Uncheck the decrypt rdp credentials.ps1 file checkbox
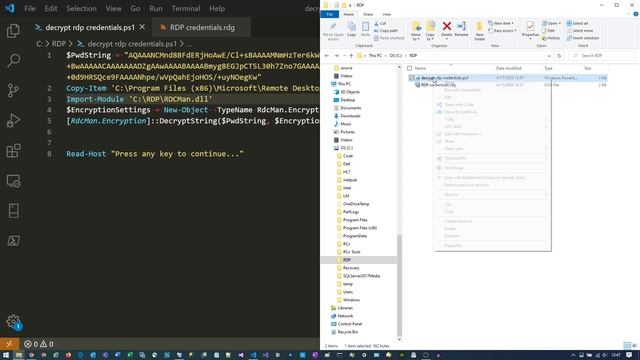This screenshot has width=640, height=360. [x=411, y=78]
